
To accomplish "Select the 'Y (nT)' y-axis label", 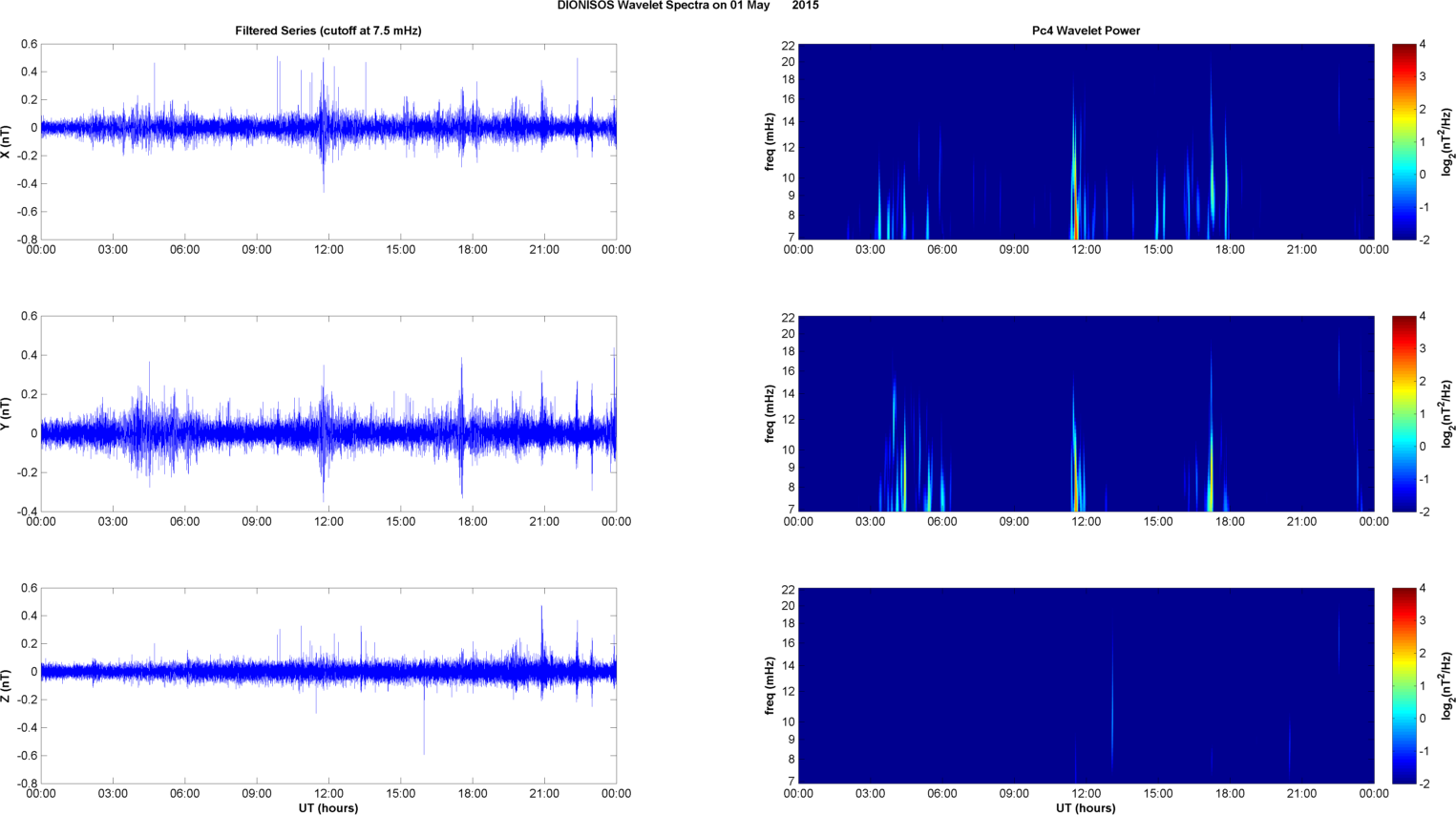I will point(7,413).
